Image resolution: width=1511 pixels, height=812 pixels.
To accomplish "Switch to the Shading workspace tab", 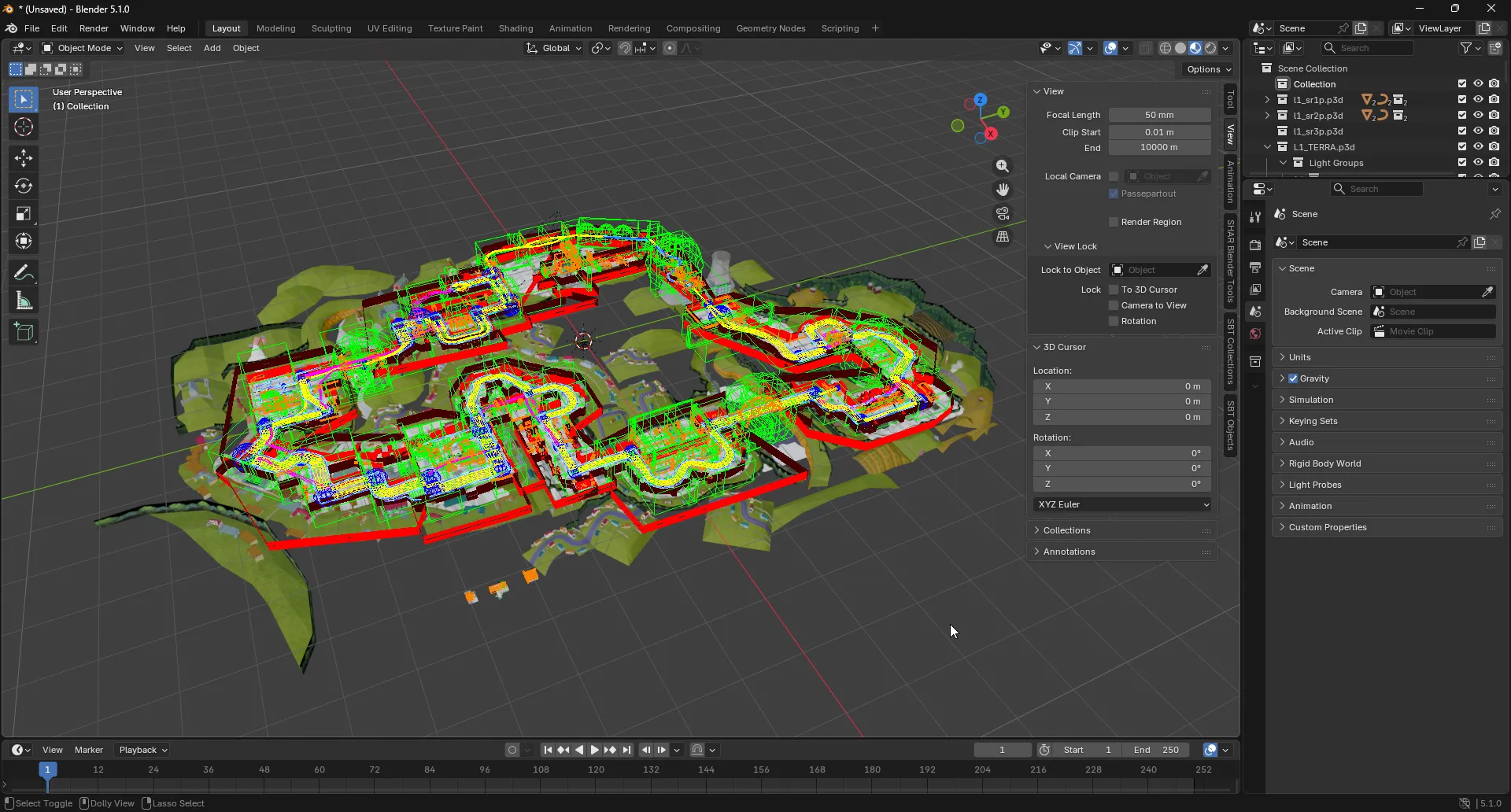I will point(515,28).
